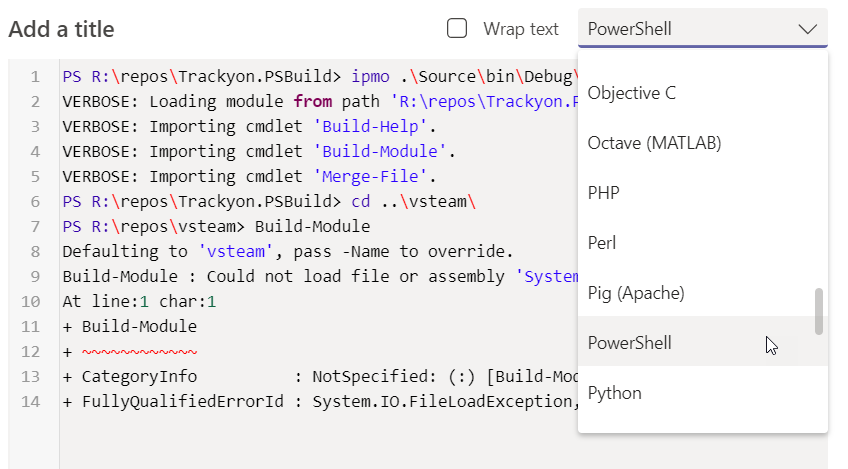Select Python from the language list

[x=703, y=393]
